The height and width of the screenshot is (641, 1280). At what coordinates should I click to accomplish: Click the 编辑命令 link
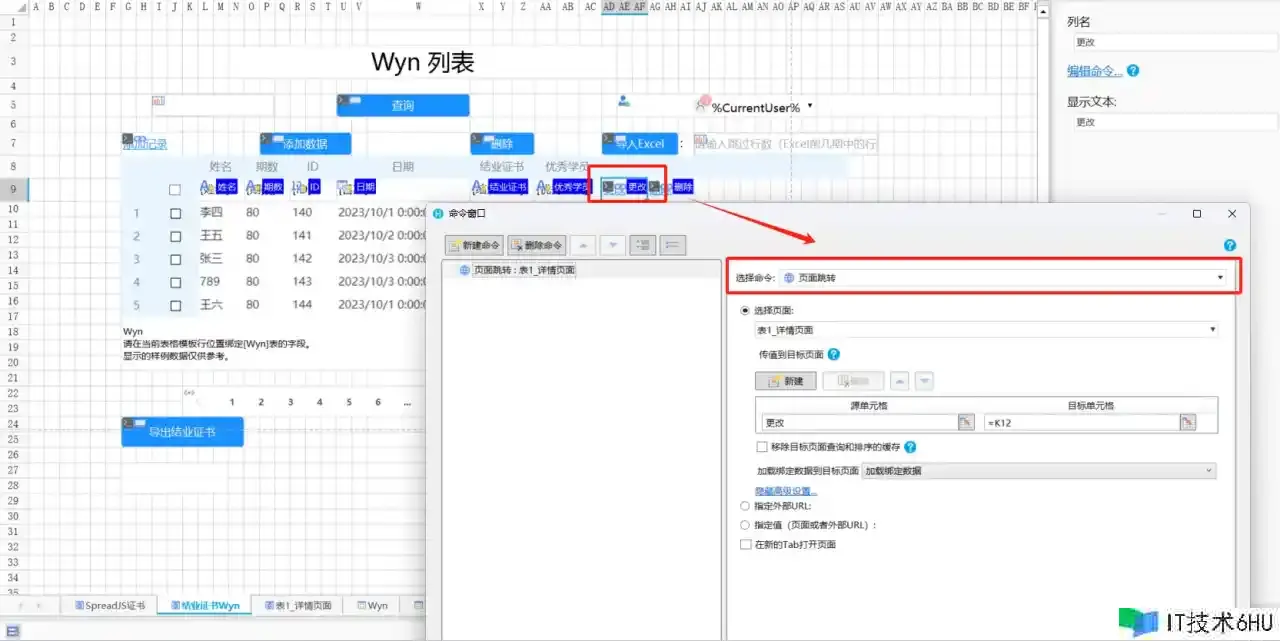pyautogui.click(x=1094, y=71)
